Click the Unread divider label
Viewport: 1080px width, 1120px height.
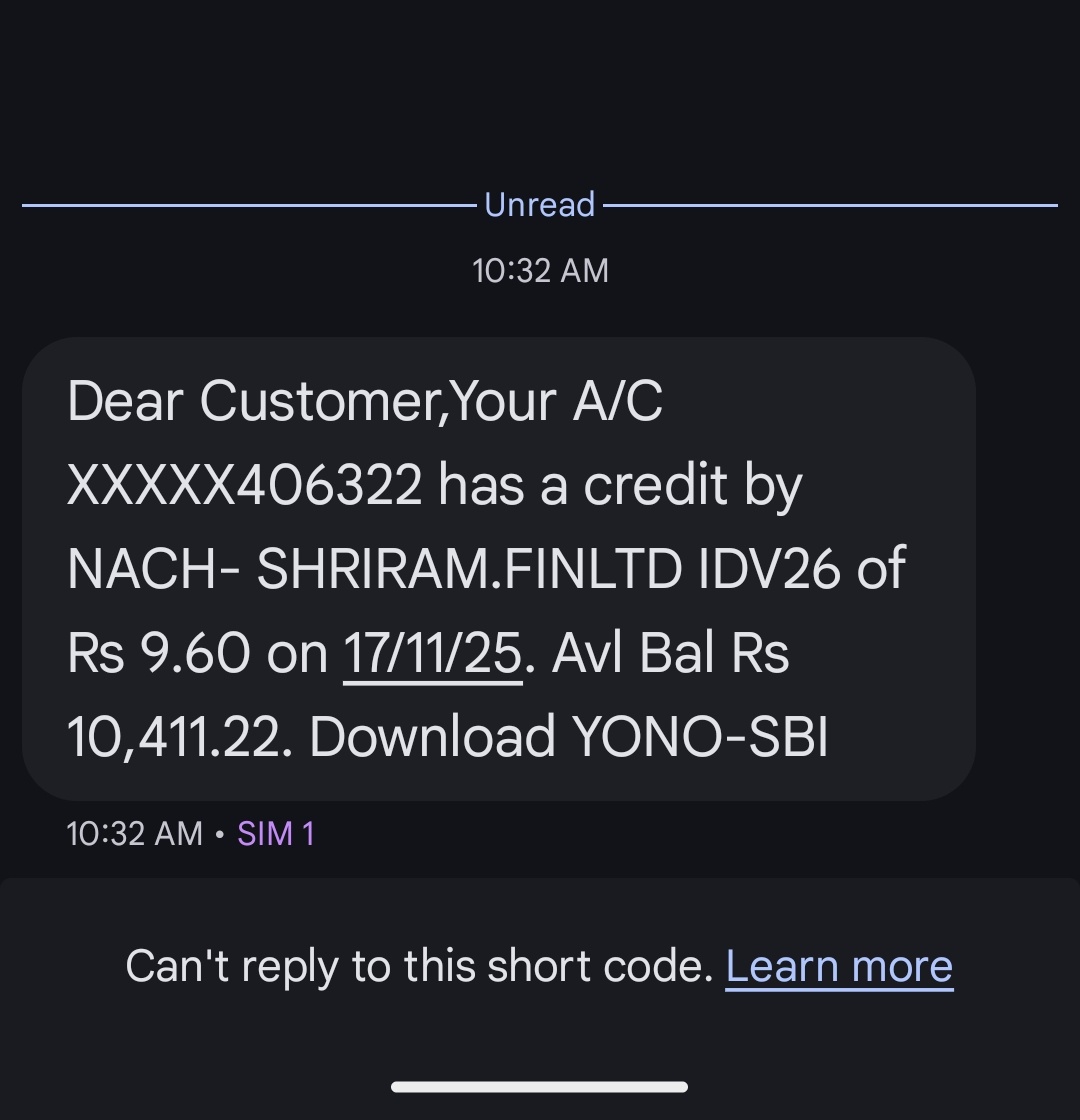pyautogui.click(x=540, y=205)
